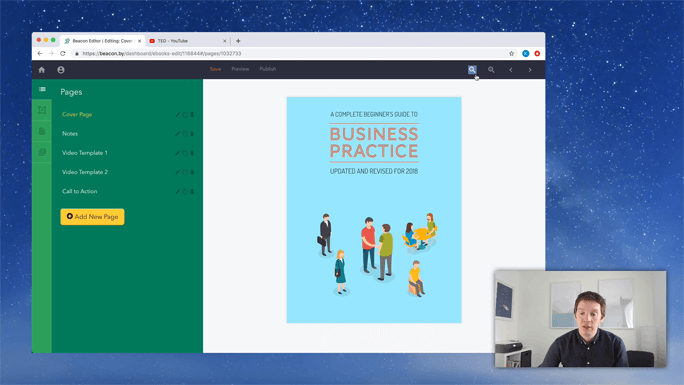This screenshot has height=385, width=684.
Task: Open the Preview option
Action: (240, 69)
